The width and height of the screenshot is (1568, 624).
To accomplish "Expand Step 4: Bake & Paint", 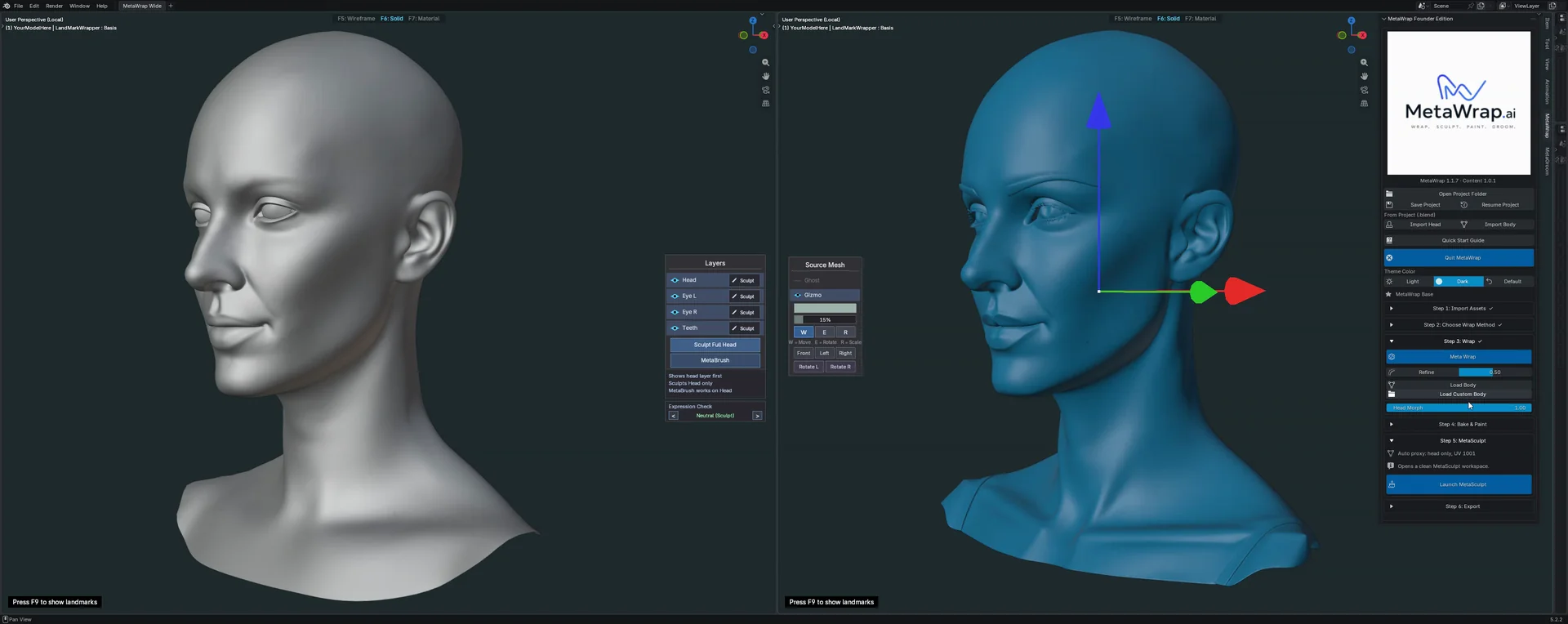I will [x=1459, y=425].
